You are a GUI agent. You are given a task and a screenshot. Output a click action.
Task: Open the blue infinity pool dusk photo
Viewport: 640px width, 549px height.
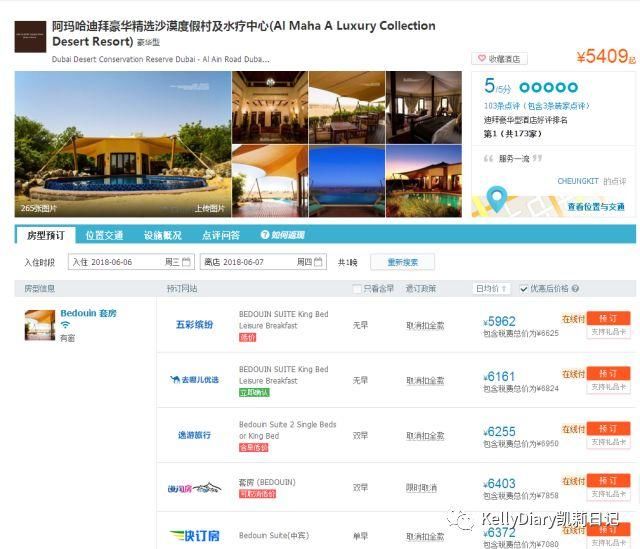(x=347, y=181)
